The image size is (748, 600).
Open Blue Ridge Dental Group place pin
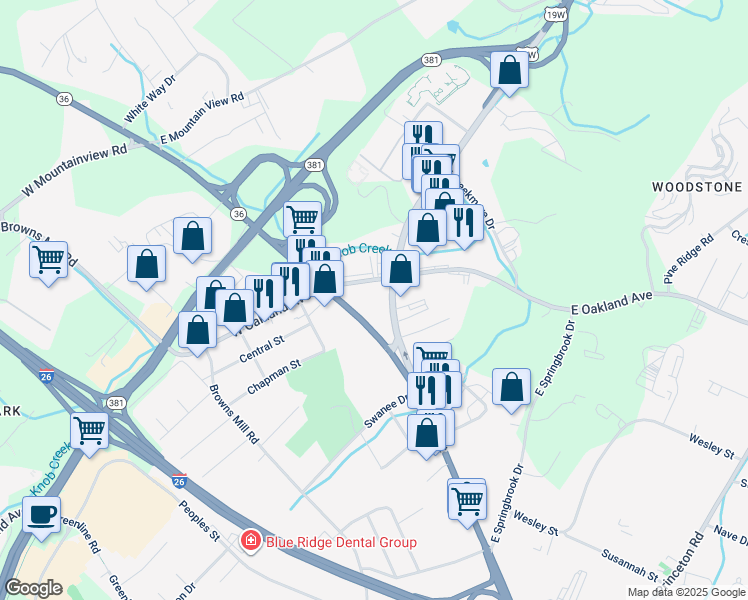[250, 541]
